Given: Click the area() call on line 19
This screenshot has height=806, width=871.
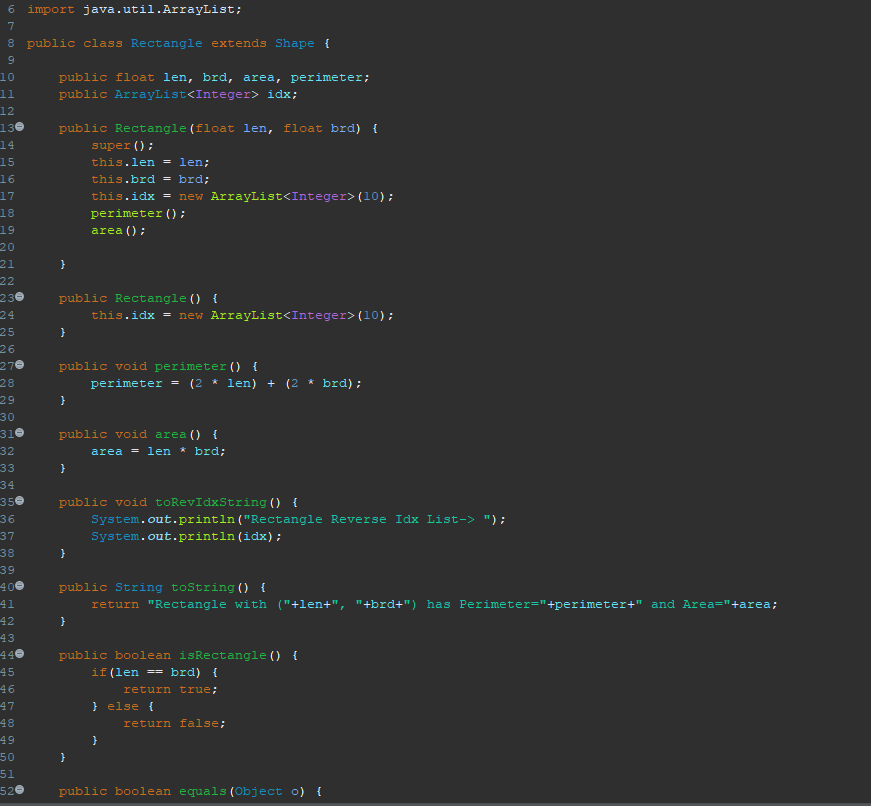Looking at the screenshot, I should tap(118, 231).
